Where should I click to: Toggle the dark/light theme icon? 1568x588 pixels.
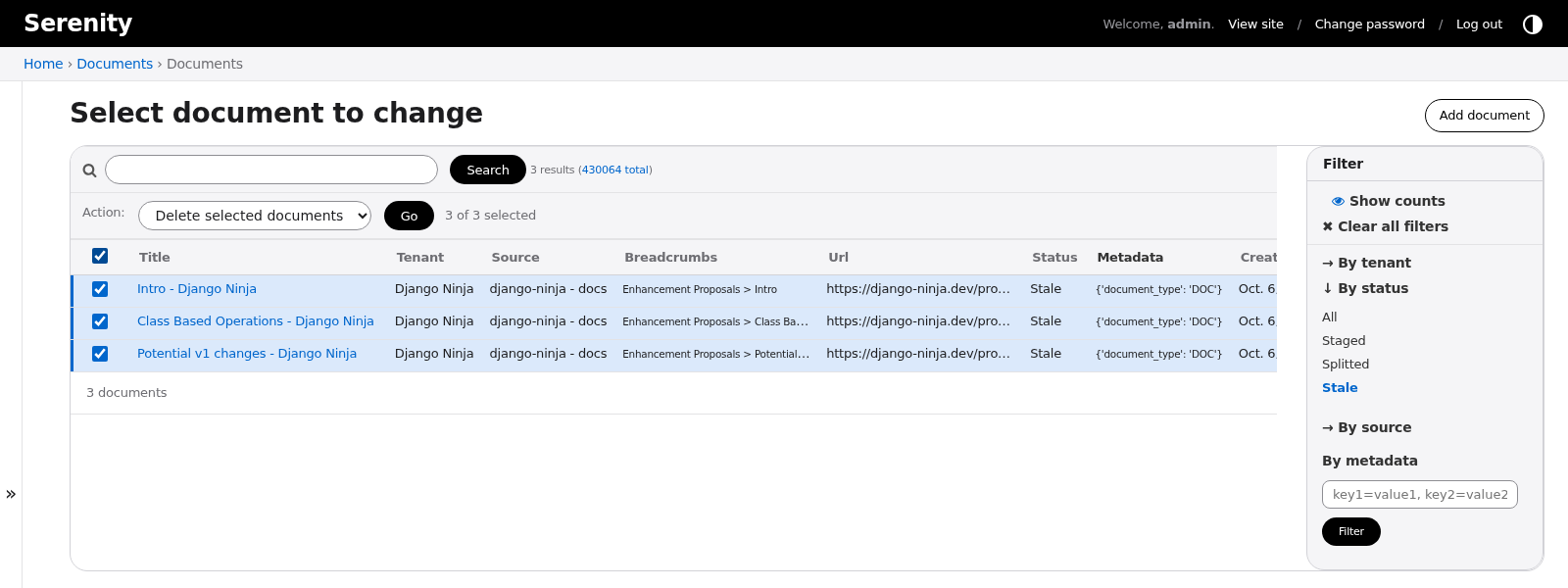click(x=1533, y=24)
